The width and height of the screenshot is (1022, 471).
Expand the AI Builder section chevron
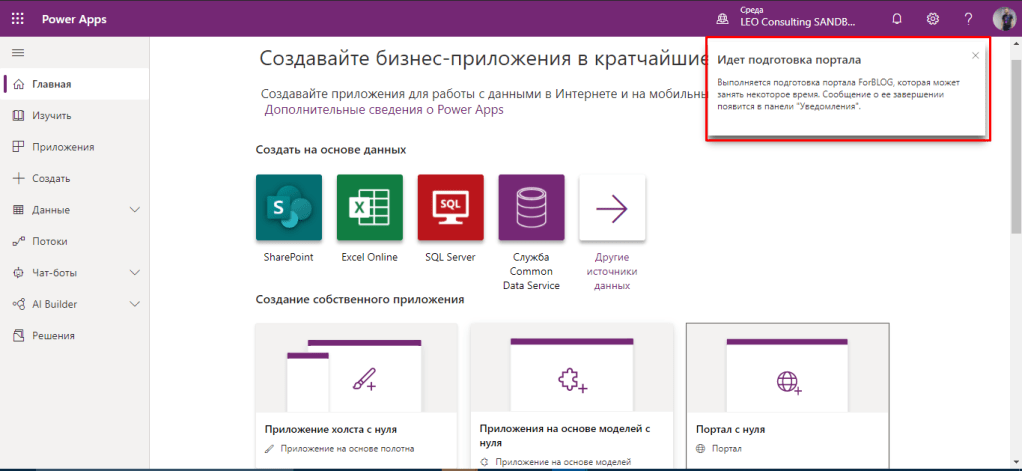(x=136, y=304)
